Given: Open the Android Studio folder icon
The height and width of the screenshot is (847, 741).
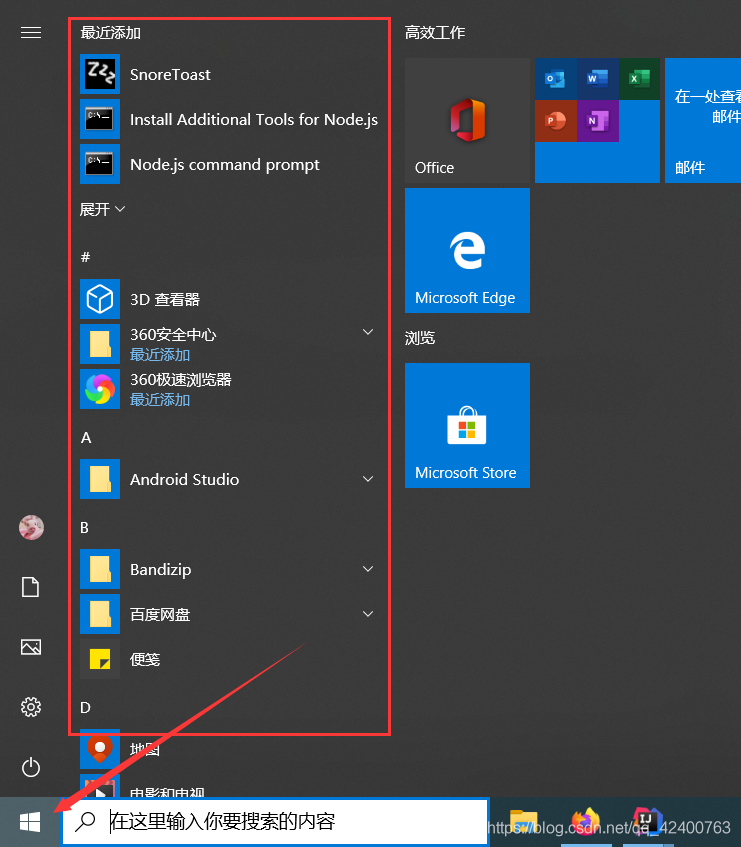Looking at the screenshot, I should (x=100, y=479).
